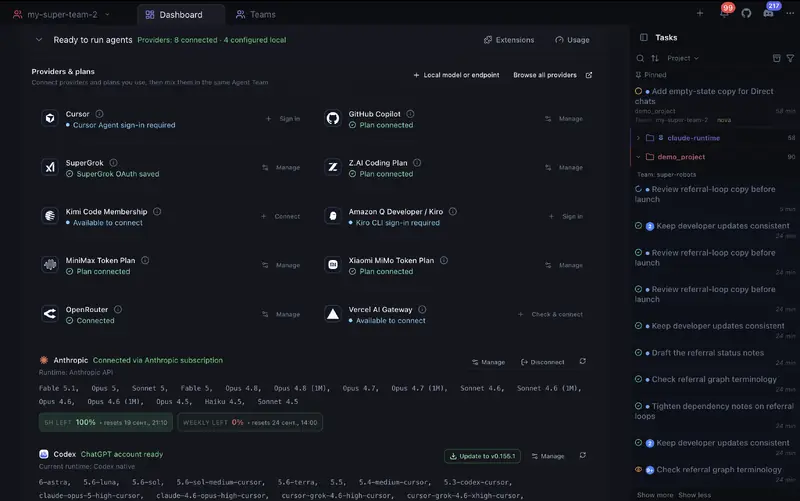This screenshot has width=800, height=501.
Task: Collapse the demo_project folder
Action: [638, 157]
